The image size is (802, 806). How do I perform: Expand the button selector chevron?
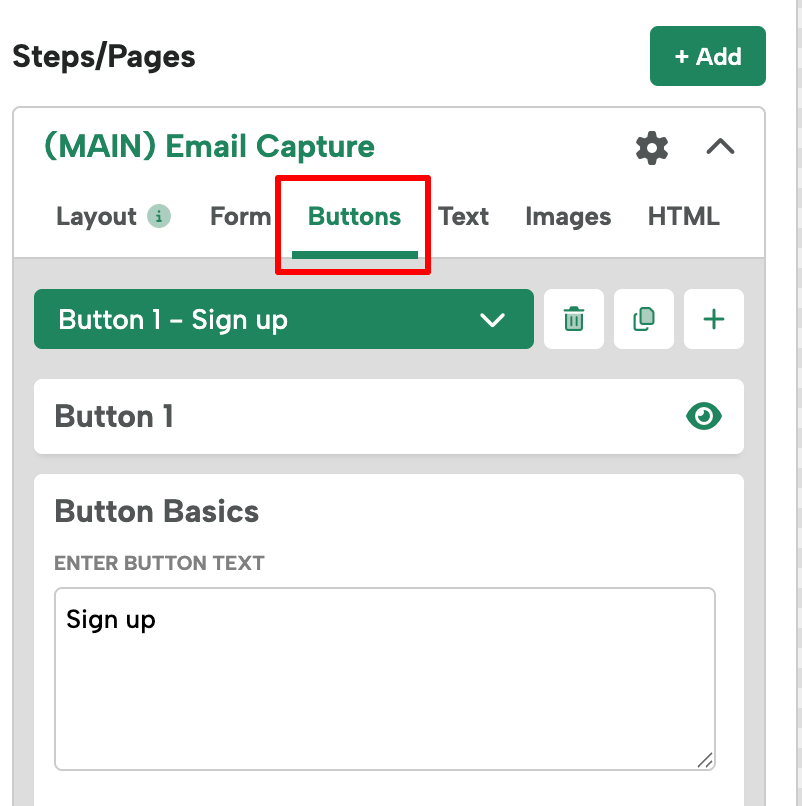click(x=491, y=320)
